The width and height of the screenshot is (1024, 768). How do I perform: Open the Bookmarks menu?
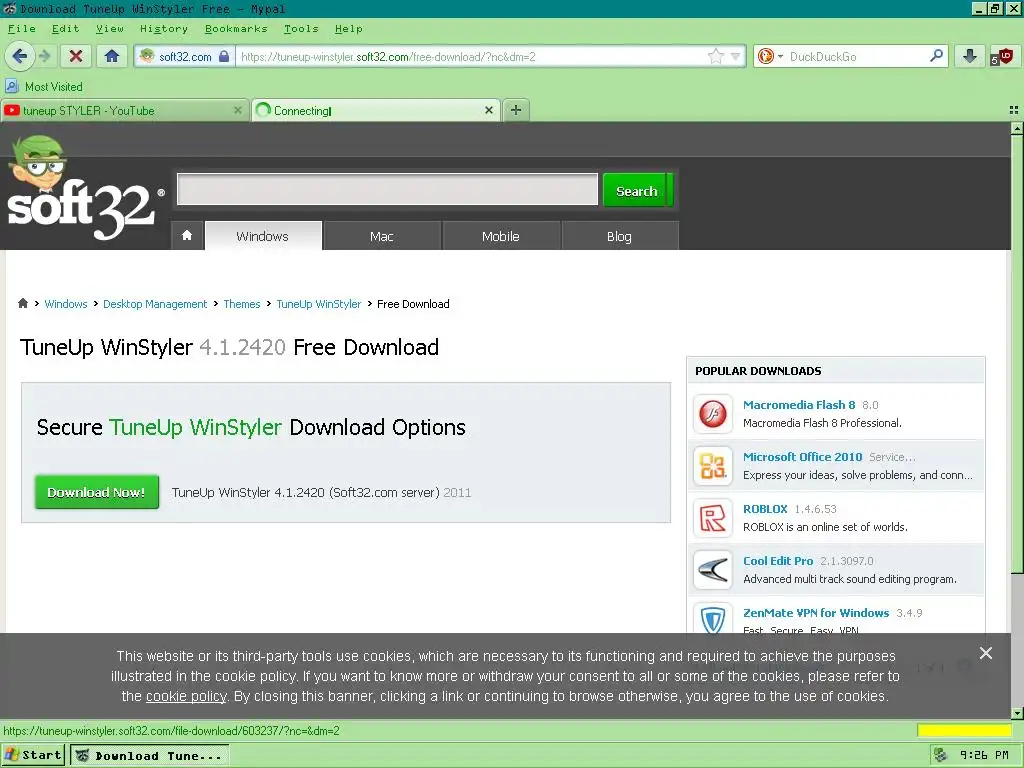click(236, 29)
